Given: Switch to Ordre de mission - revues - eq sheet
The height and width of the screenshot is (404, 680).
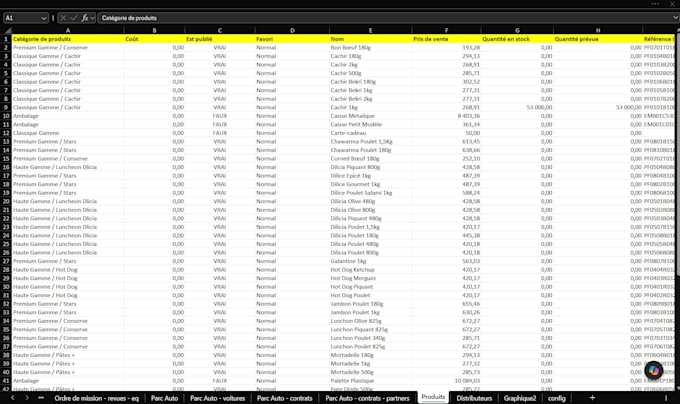Looking at the screenshot, I should pos(97,398).
